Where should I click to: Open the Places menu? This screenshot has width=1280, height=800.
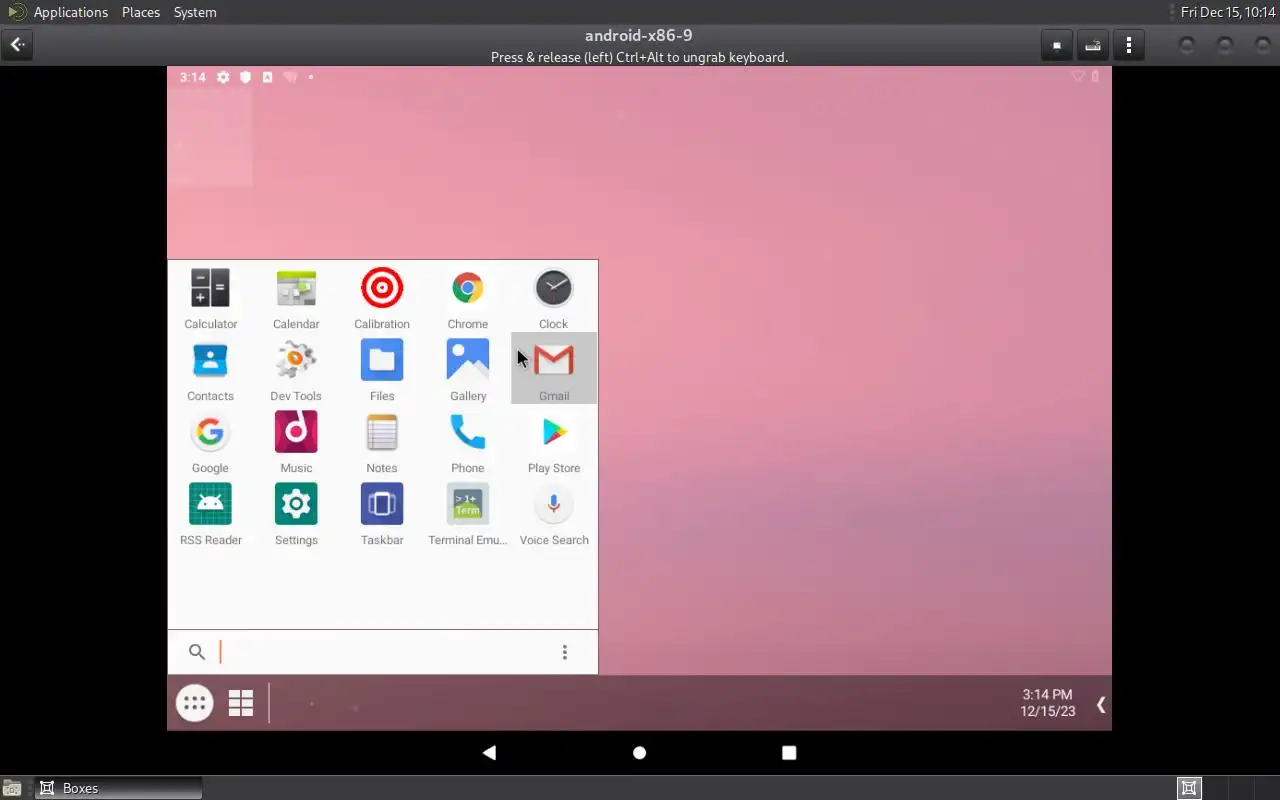pyautogui.click(x=141, y=12)
